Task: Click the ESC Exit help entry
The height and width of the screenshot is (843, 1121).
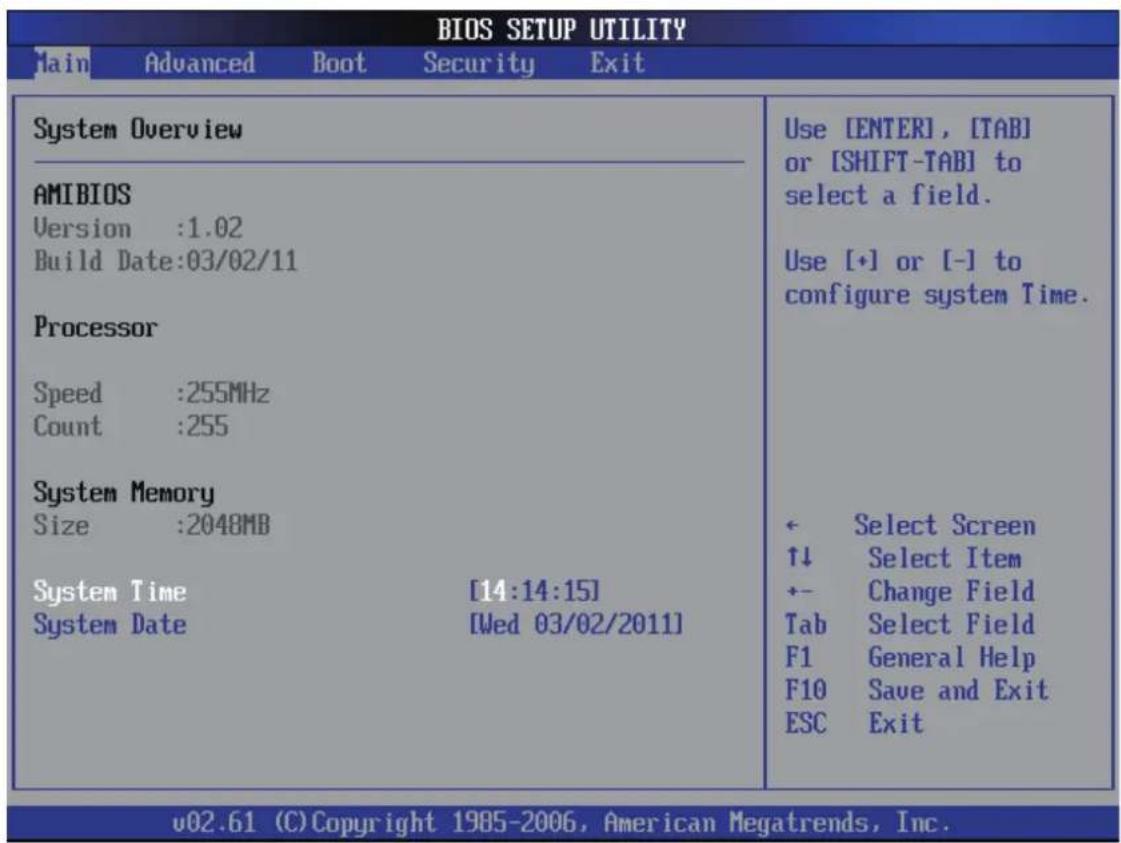Action: pyautogui.click(x=854, y=724)
